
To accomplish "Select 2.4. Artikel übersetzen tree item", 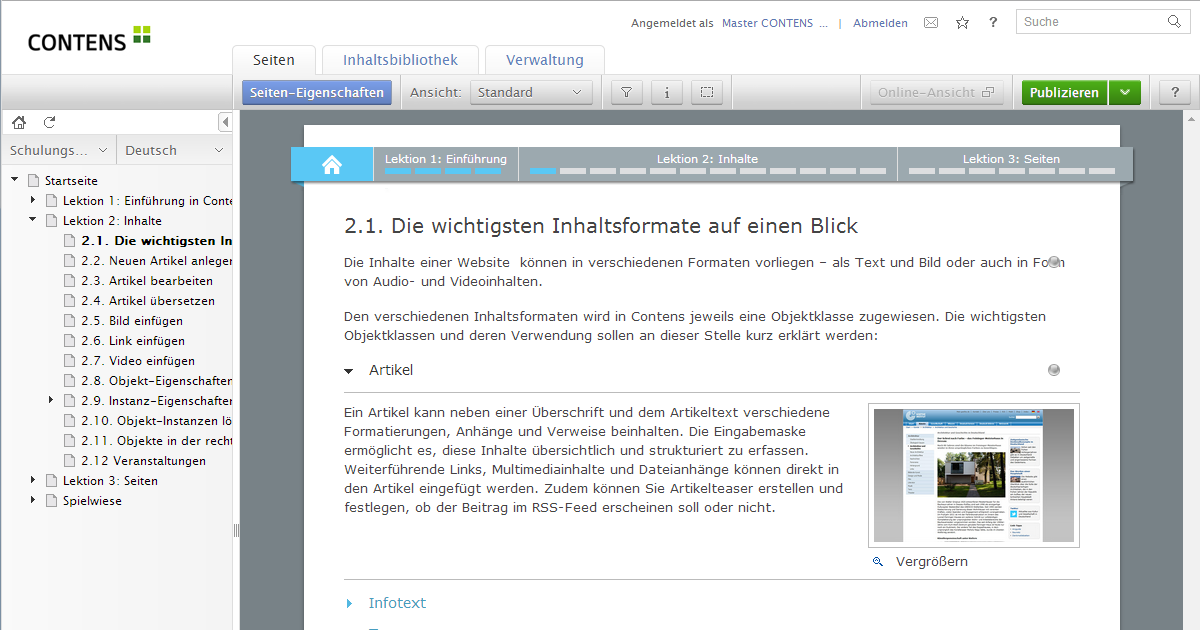I will click(148, 301).
